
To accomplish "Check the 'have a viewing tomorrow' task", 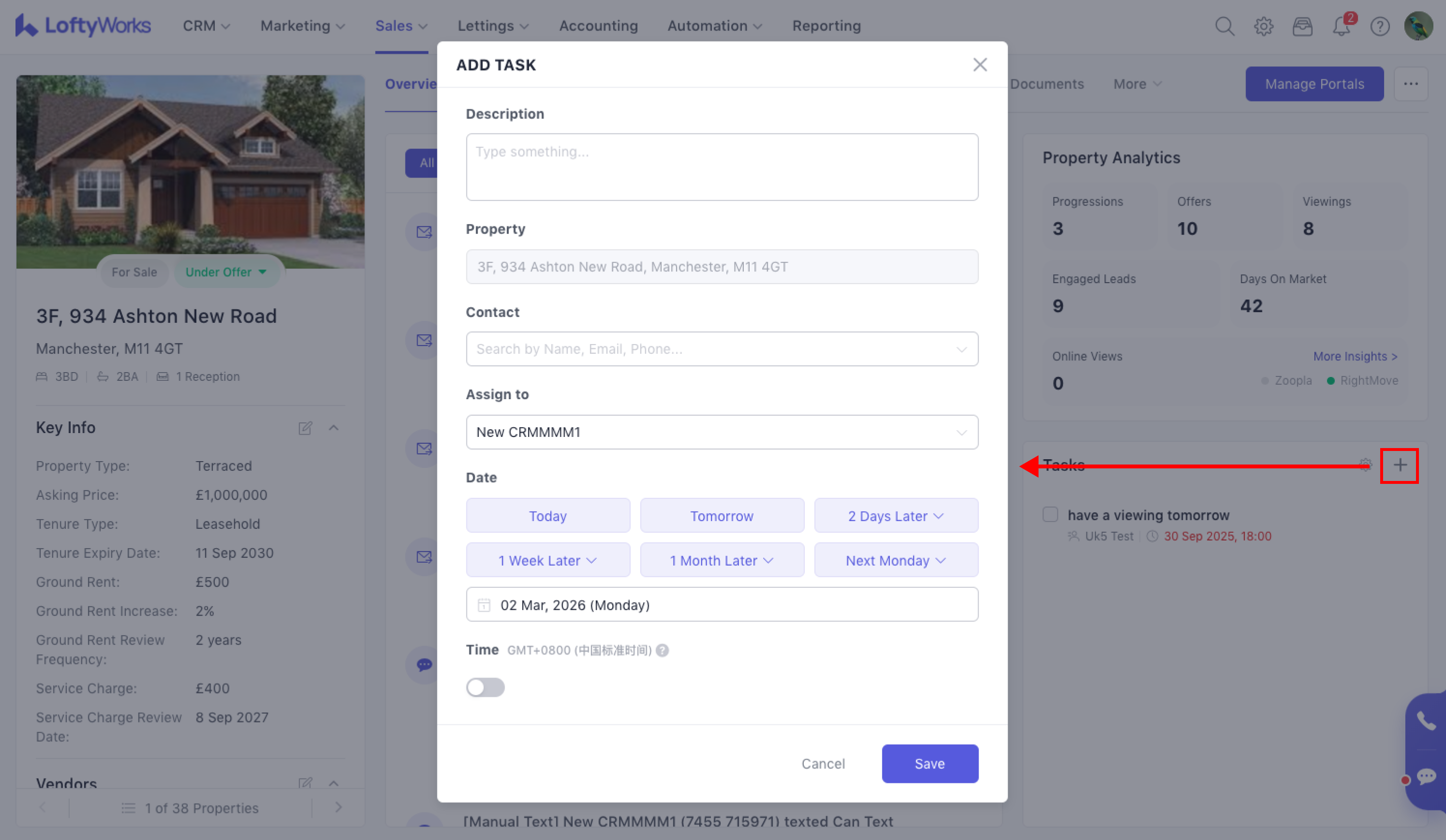I will point(1050,514).
